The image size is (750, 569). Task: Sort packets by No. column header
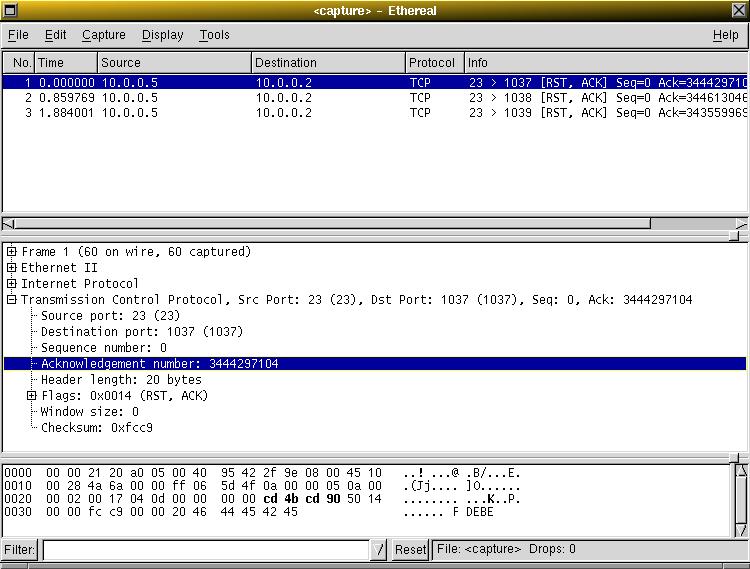click(19, 63)
